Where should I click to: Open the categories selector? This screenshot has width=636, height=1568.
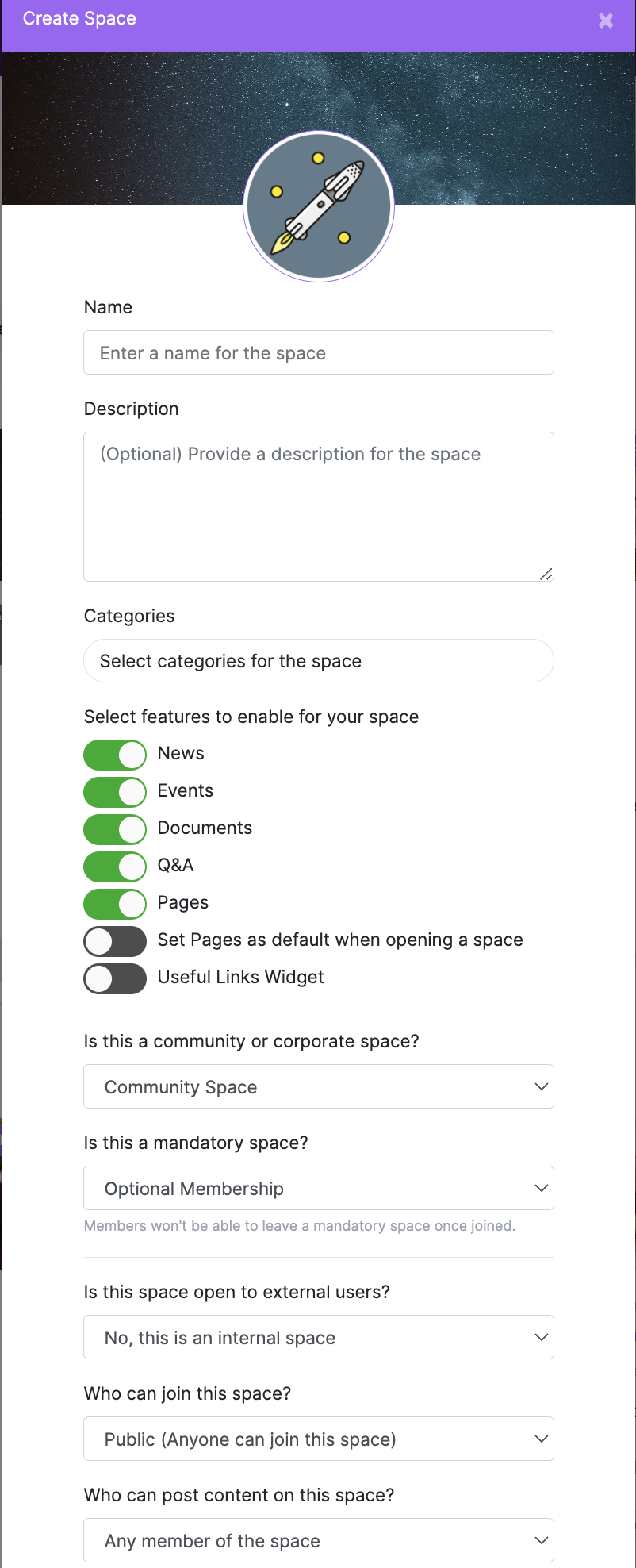pos(318,660)
